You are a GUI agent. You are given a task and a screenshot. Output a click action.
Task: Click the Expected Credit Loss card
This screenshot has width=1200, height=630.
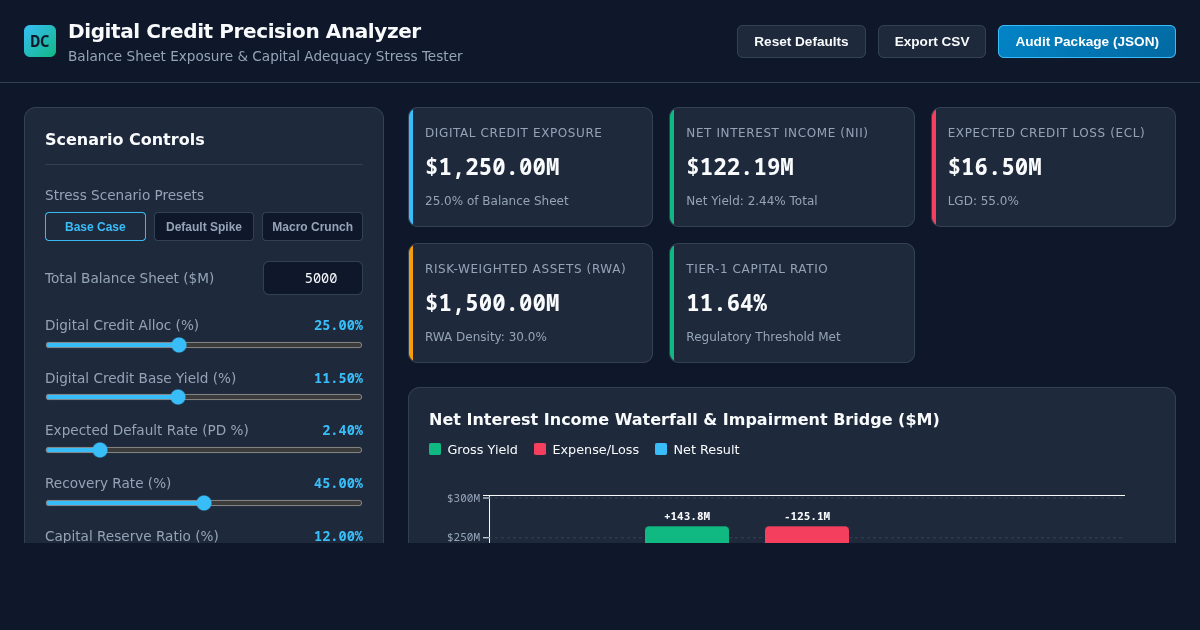(1053, 167)
